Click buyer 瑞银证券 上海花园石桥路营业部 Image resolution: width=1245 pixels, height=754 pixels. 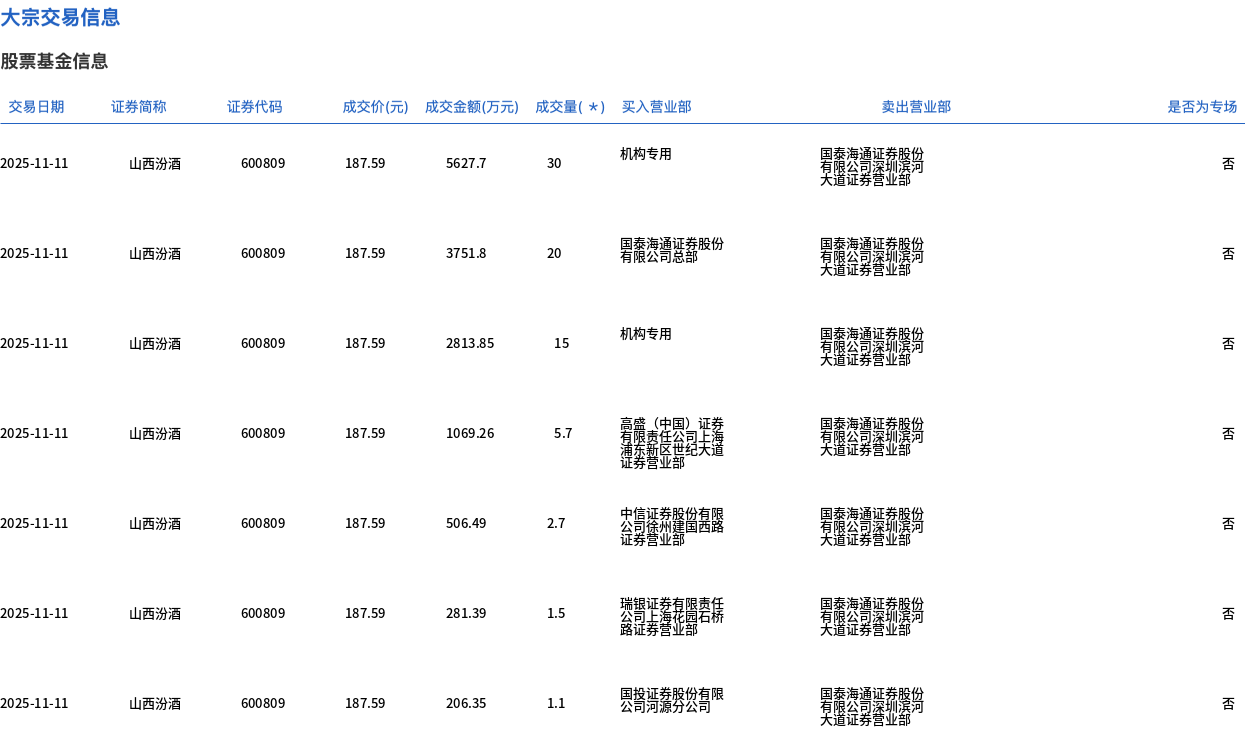tap(672, 617)
